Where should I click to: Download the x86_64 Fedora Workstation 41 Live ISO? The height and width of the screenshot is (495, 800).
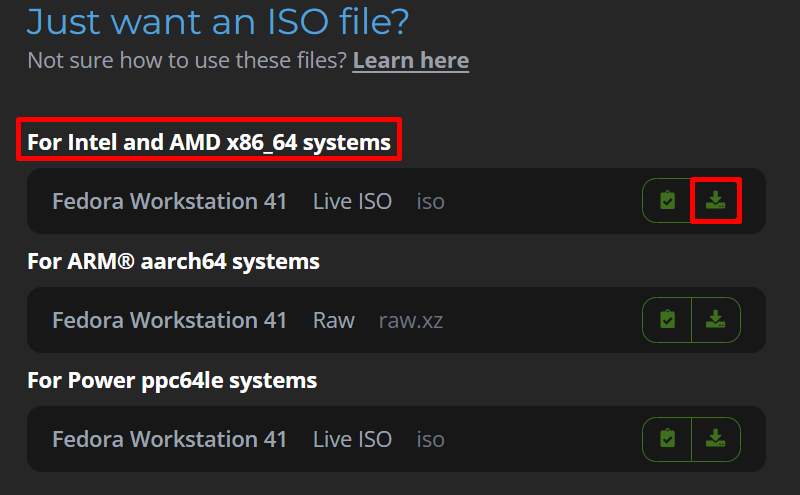coord(716,201)
